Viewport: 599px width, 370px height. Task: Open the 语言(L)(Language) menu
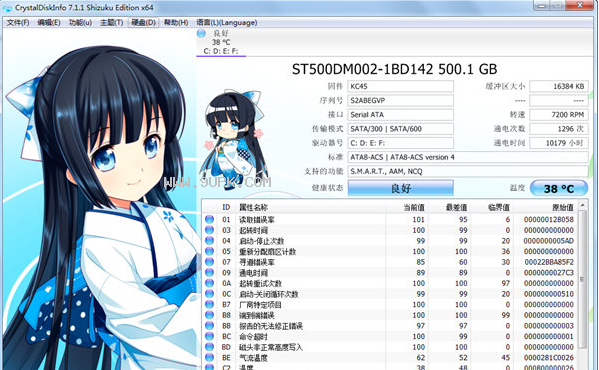point(227,23)
